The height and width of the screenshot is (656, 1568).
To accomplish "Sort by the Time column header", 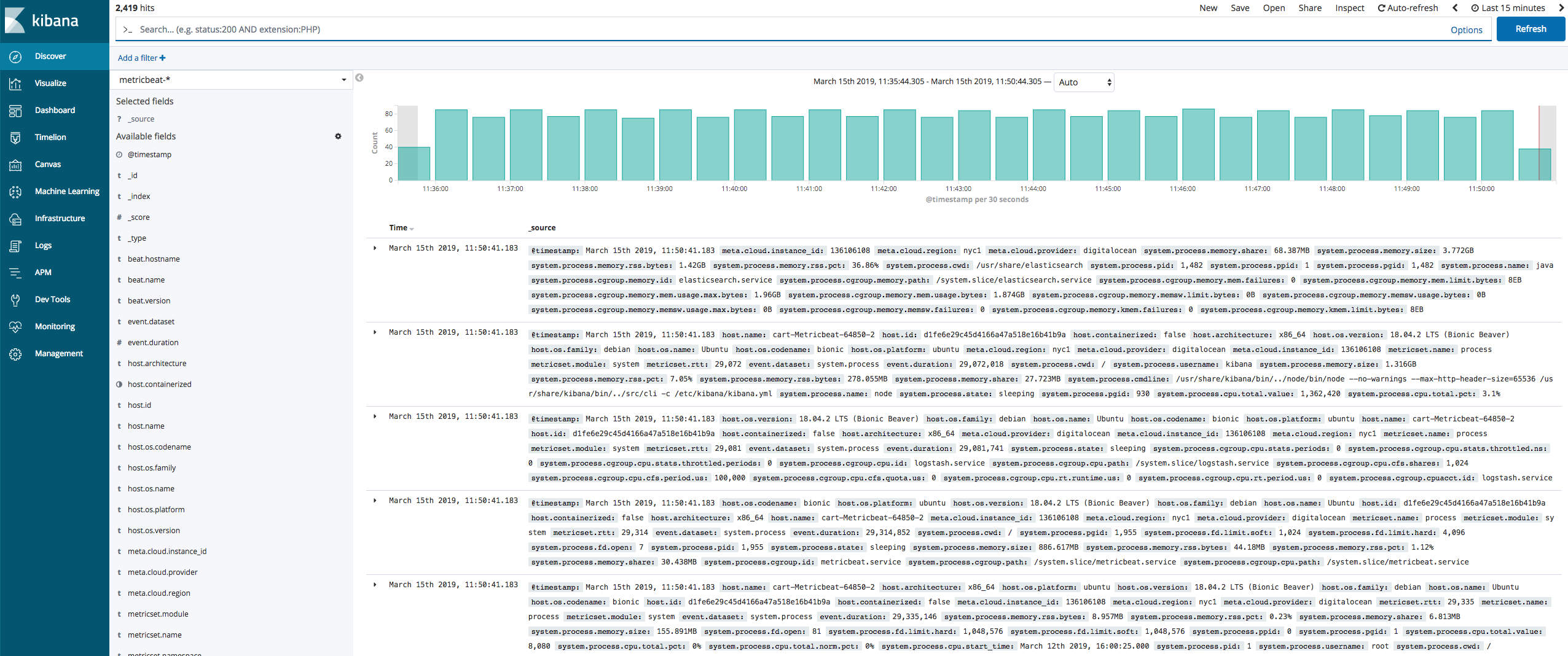I will (x=401, y=228).
